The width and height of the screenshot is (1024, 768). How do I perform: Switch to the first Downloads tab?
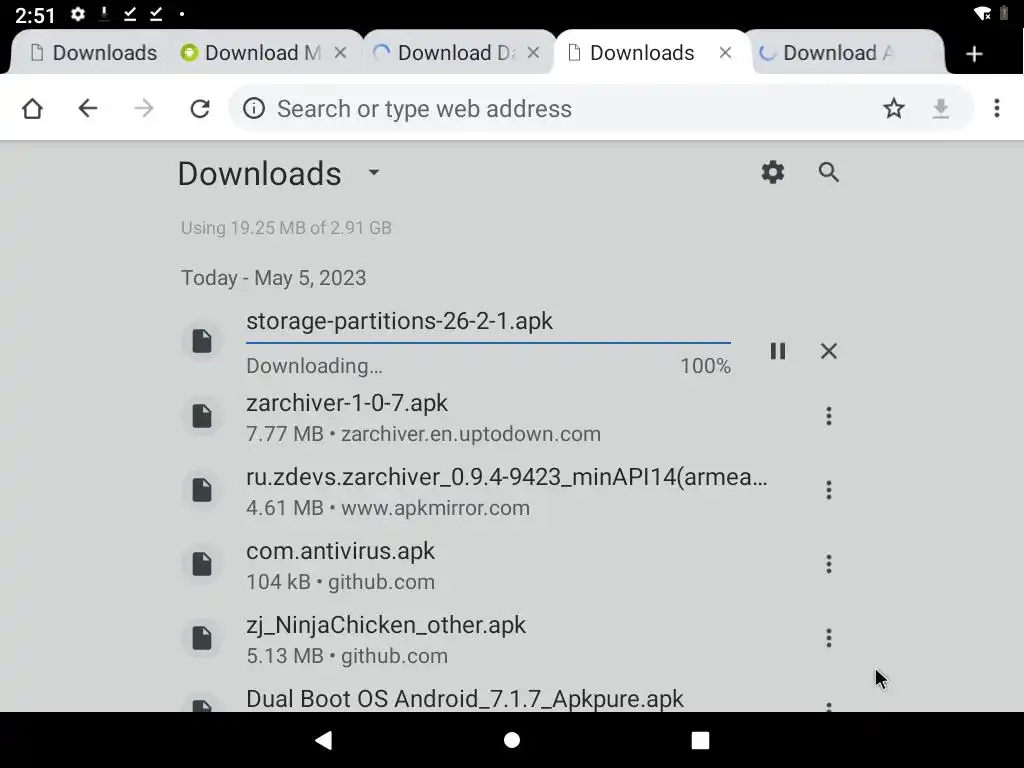(x=94, y=53)
